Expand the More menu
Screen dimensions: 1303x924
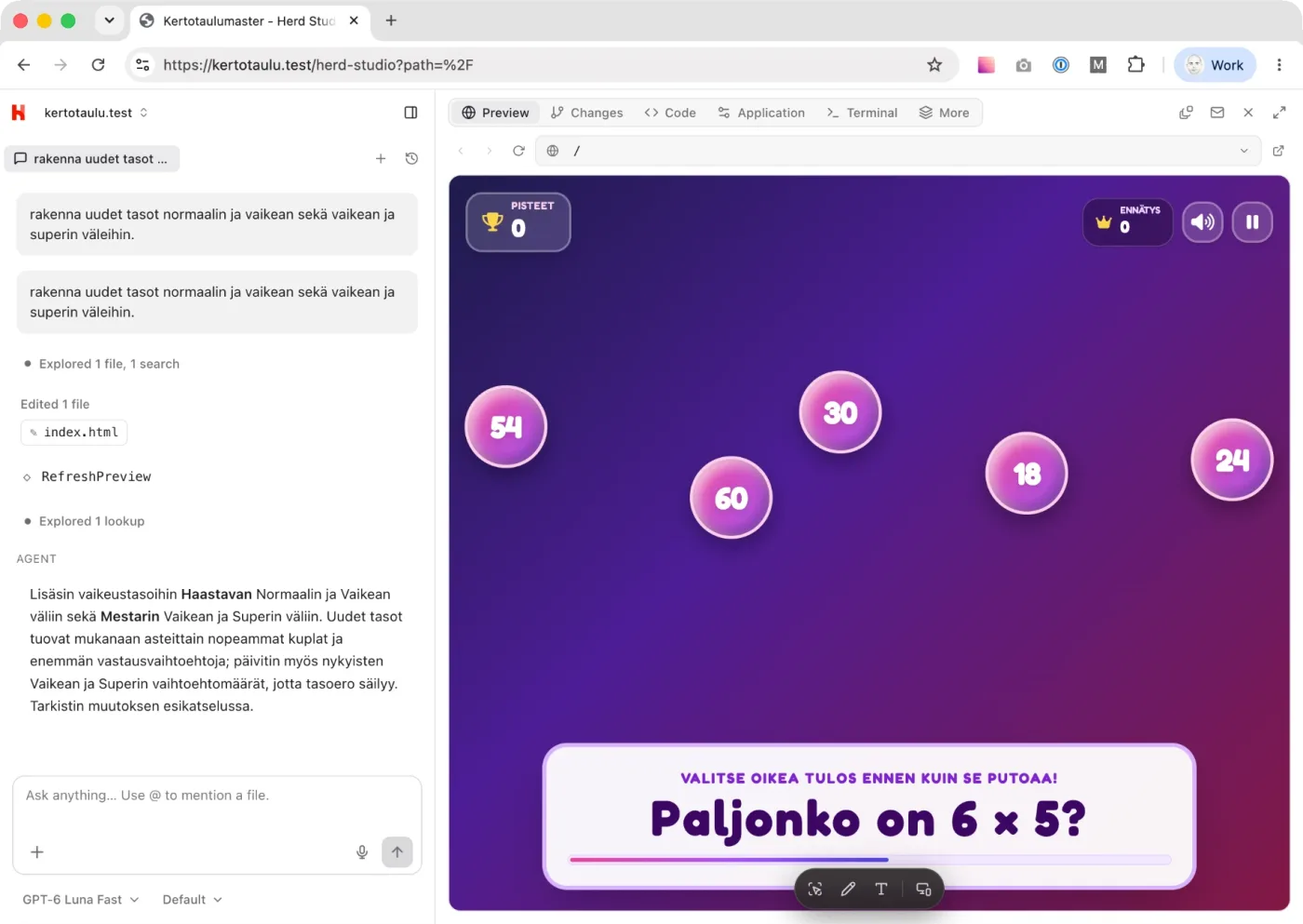(945, 113)
